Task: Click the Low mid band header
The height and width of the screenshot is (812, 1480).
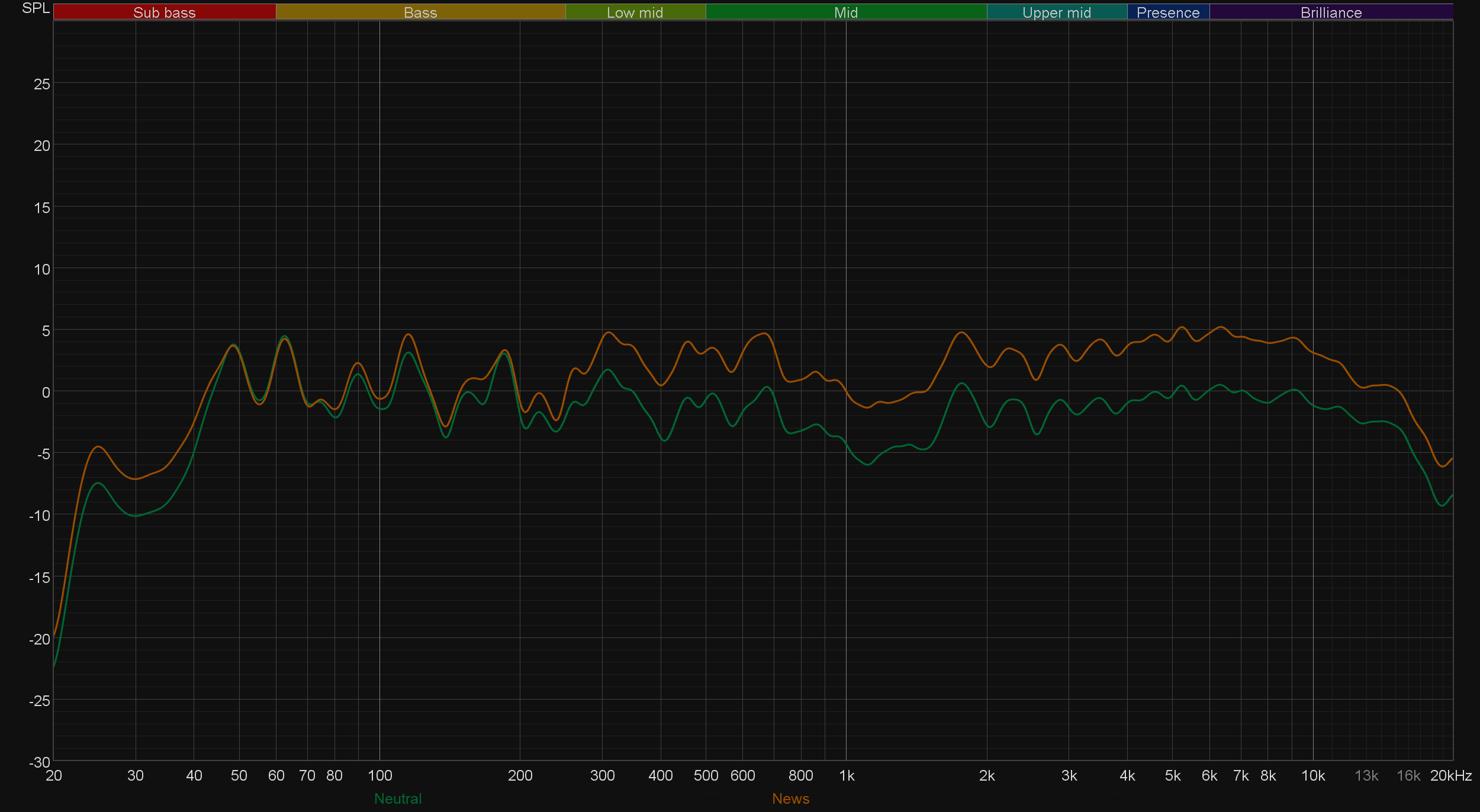Action: click(x=635, y=12)
